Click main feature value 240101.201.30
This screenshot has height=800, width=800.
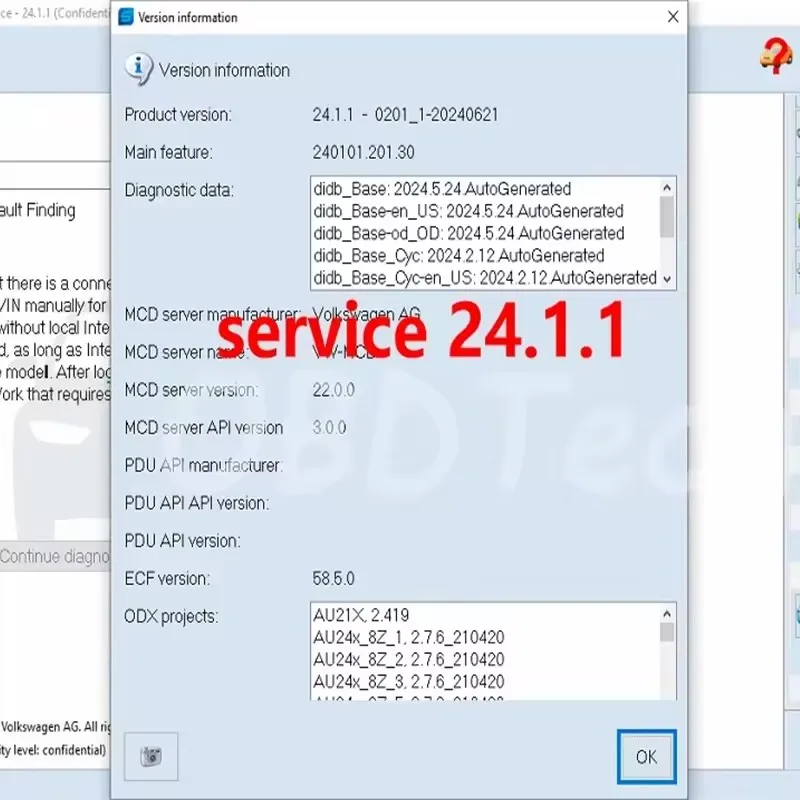[363, 152]
